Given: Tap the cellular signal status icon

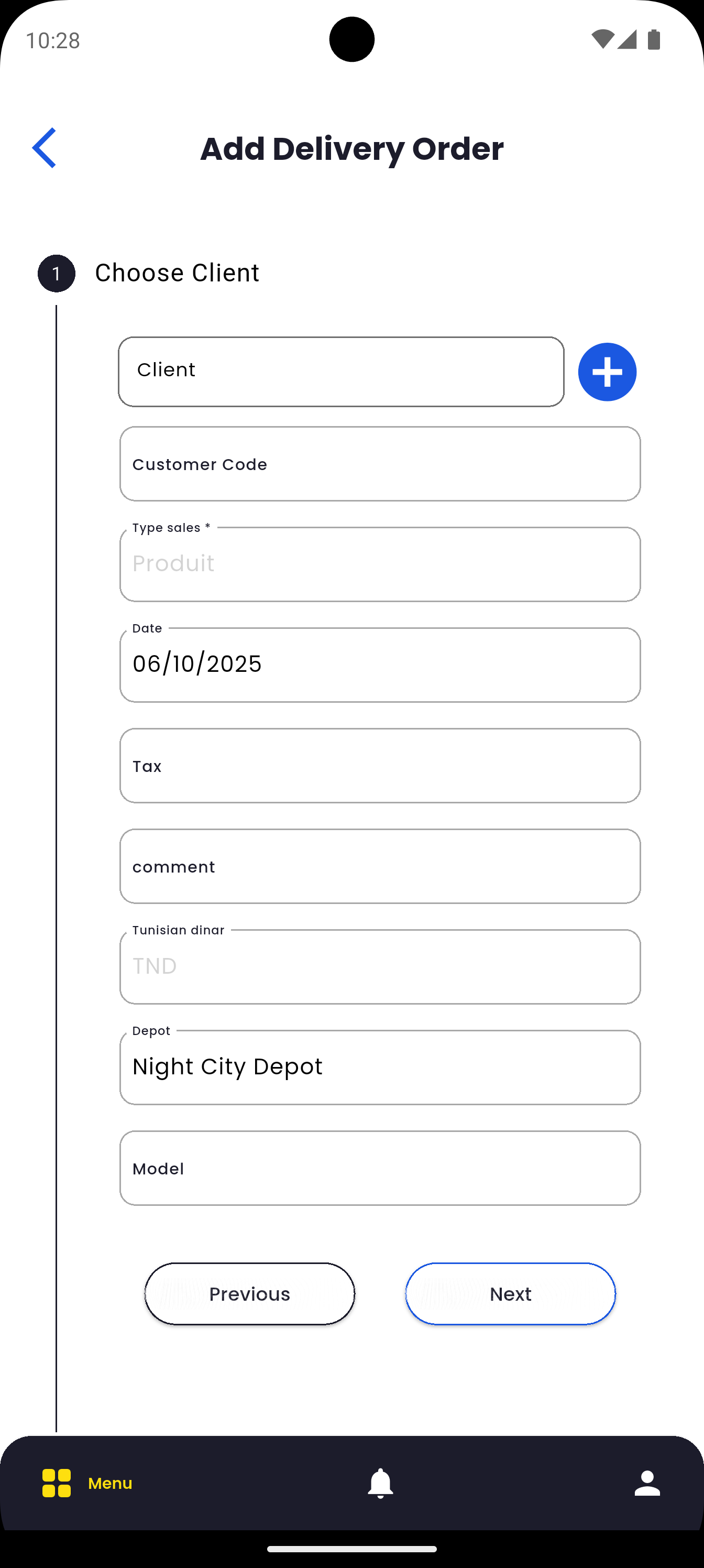Looking at the screenshot, I should tap(626, 40).
